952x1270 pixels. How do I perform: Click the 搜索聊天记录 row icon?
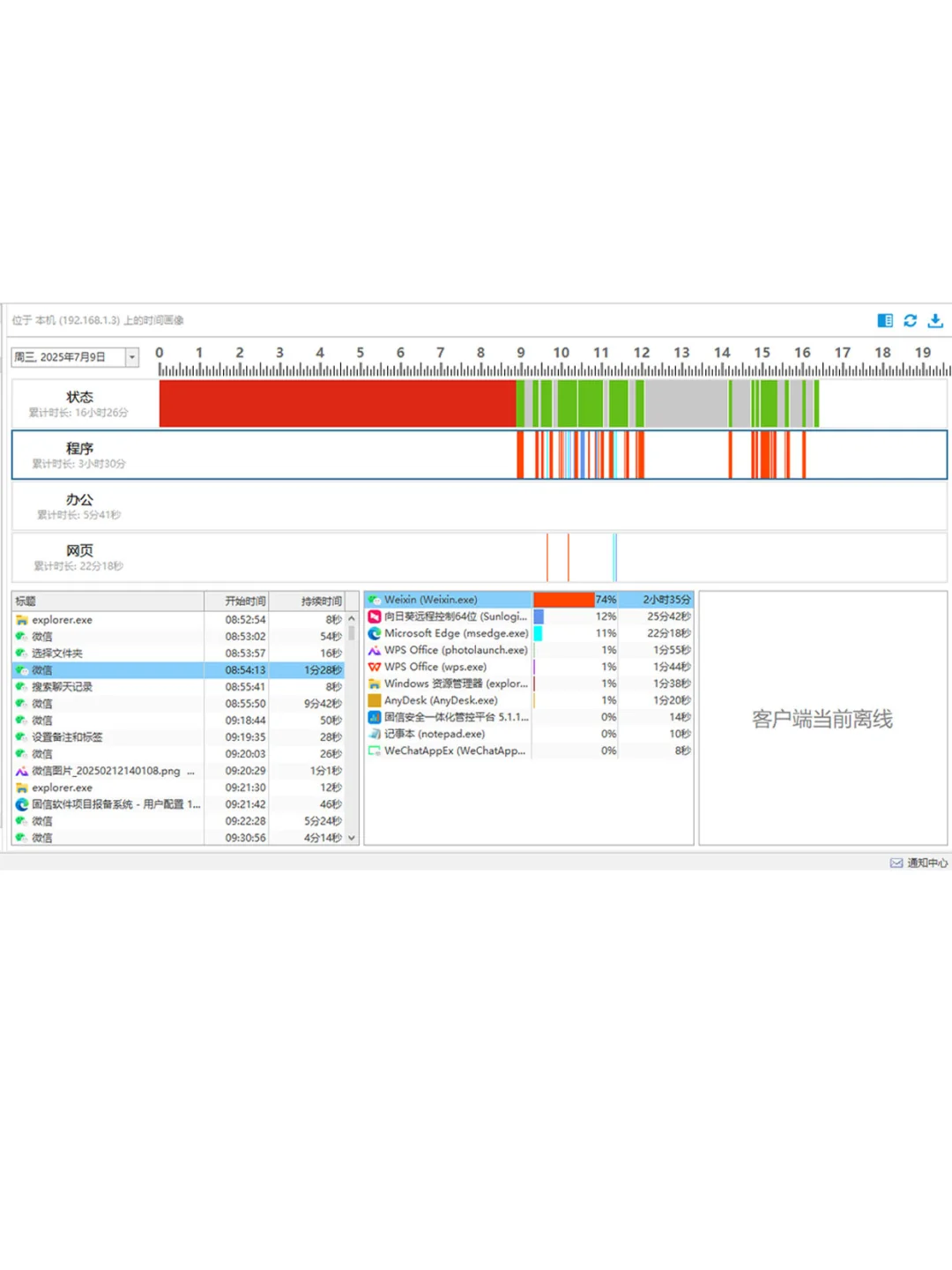(22, 687)
